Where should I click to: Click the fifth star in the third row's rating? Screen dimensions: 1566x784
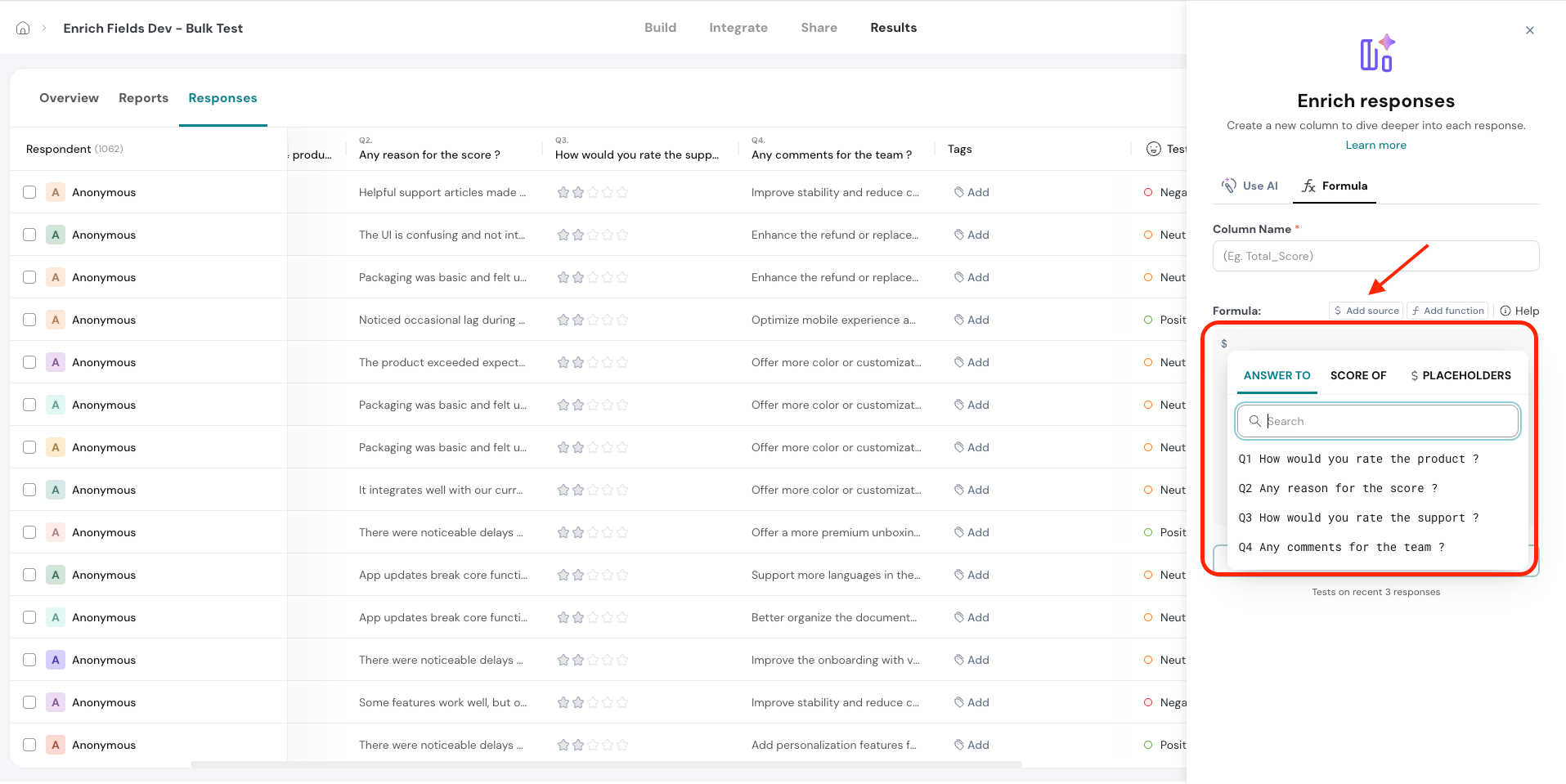point(622,277)
